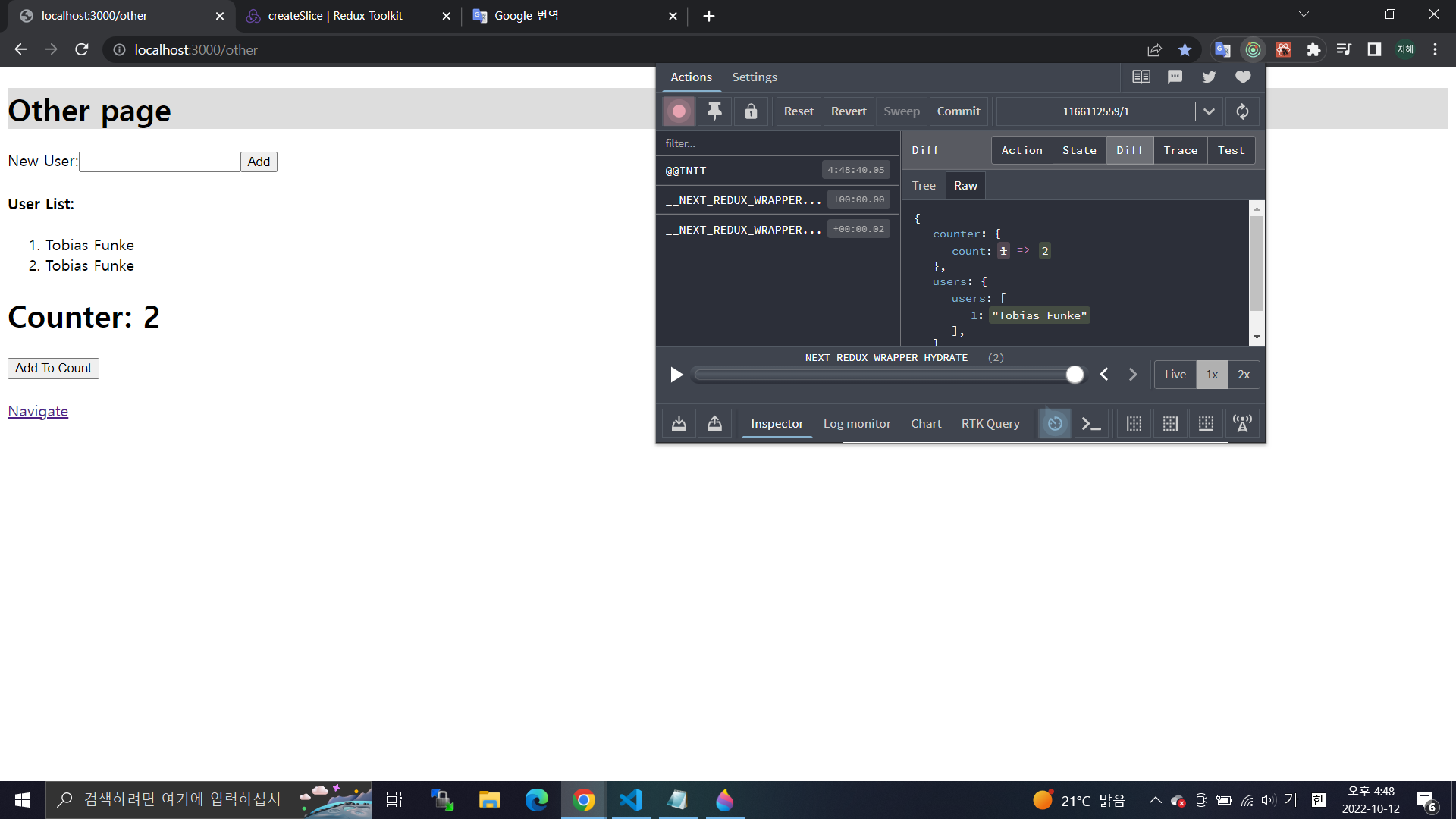1456x819 pixels.
Task: Click the heart support icon
Action: pos(1243,77)
